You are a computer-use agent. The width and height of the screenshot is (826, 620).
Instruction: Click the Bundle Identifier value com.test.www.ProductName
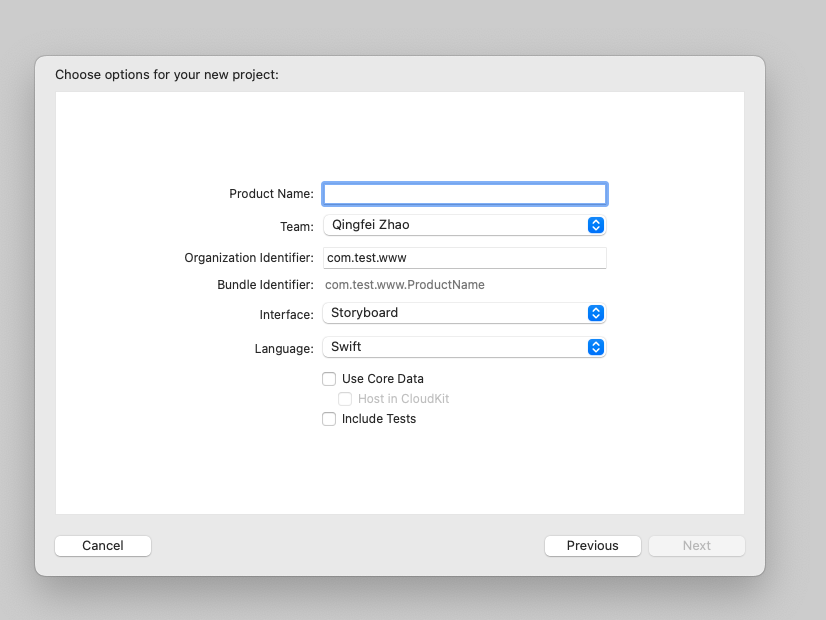coord(405,285)
